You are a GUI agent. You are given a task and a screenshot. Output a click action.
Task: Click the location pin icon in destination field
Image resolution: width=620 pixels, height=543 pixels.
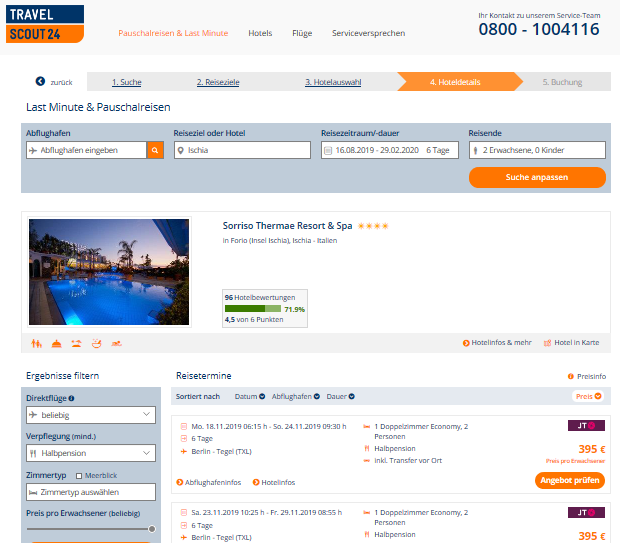(181, 150)
